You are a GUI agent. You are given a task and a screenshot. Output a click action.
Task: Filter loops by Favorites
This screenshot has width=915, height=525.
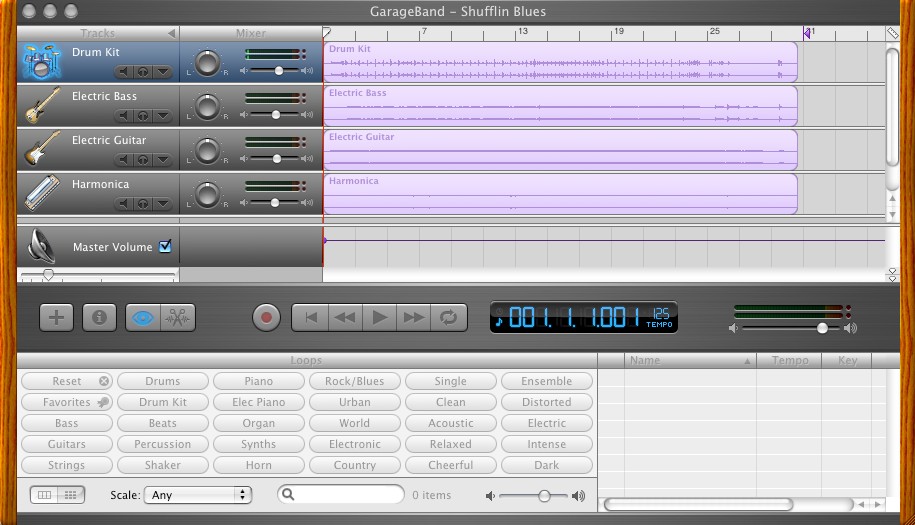[67, 402]
